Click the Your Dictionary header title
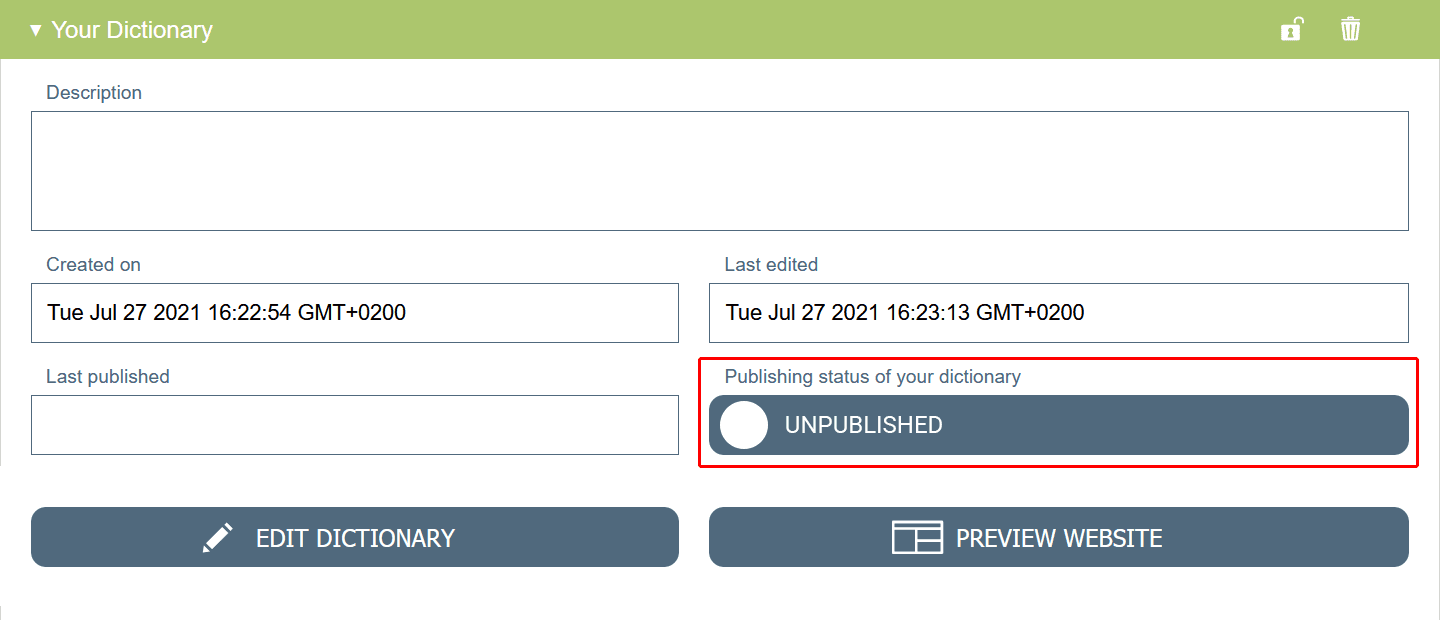1440x620 pixels. [x=132, y=30]
